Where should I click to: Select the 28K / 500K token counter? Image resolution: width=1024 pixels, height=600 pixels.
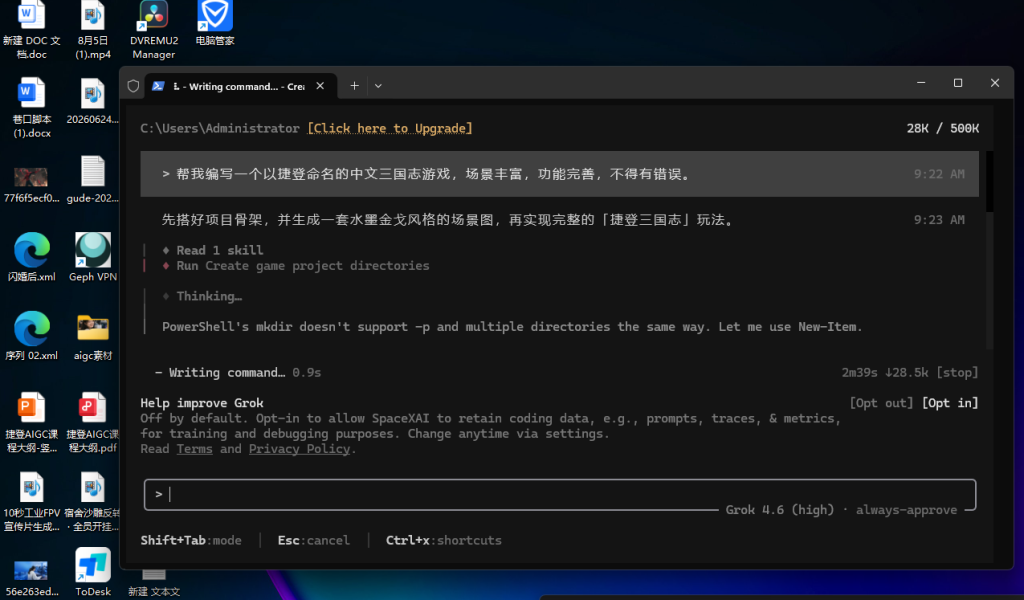click(942, 129)
